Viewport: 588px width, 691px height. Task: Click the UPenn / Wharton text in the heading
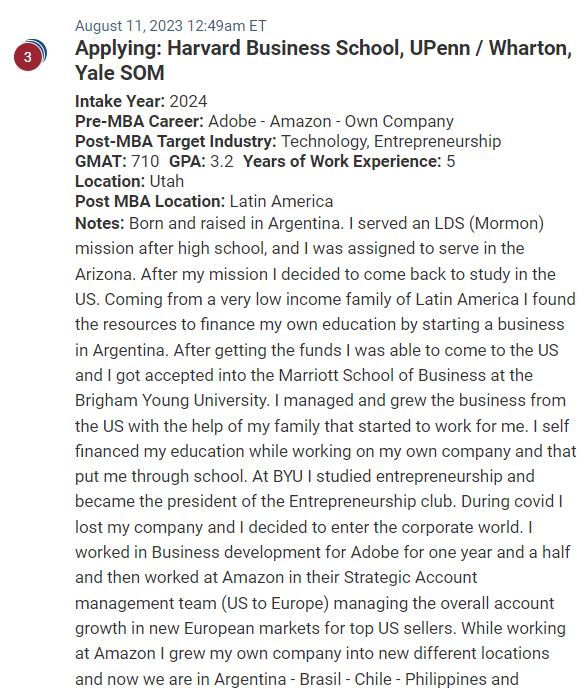(x=491, y=48)
